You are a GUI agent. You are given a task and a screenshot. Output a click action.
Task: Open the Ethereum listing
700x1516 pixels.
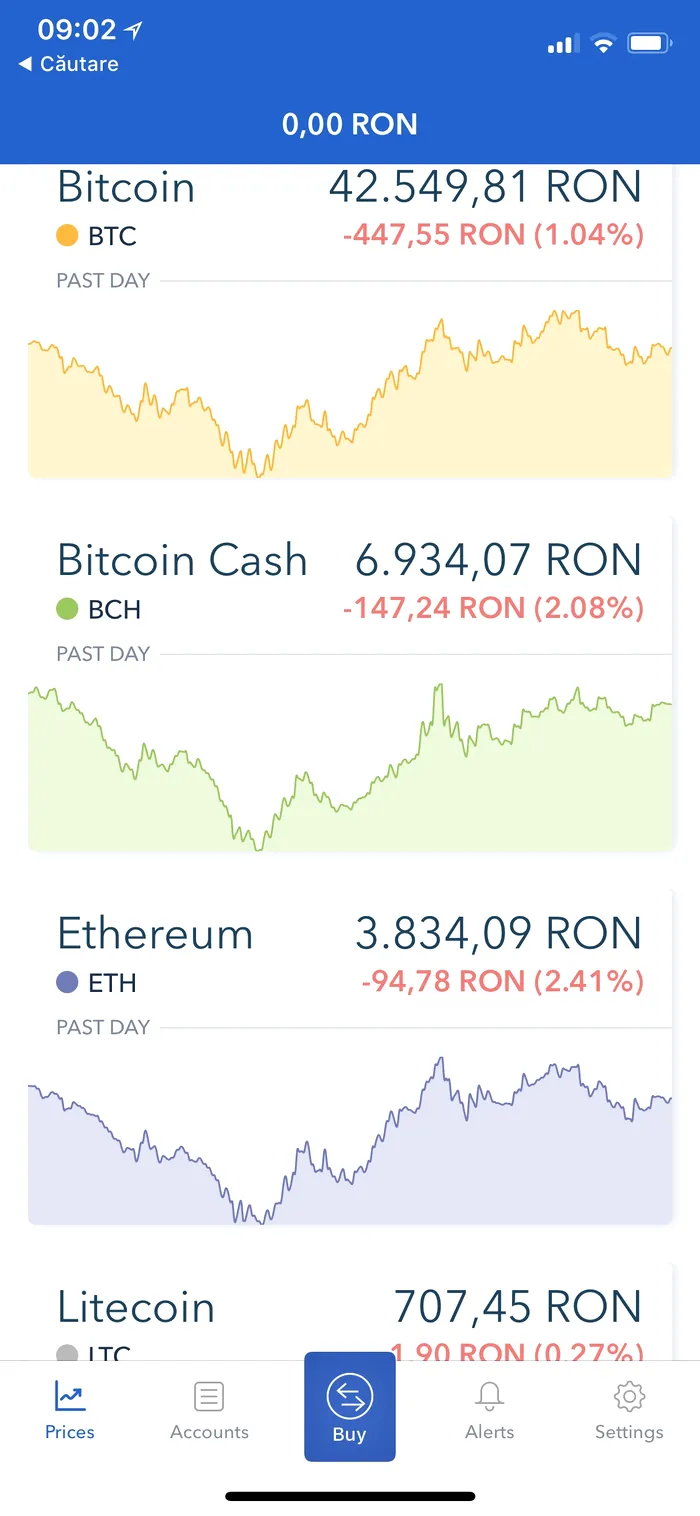point(156,934)
